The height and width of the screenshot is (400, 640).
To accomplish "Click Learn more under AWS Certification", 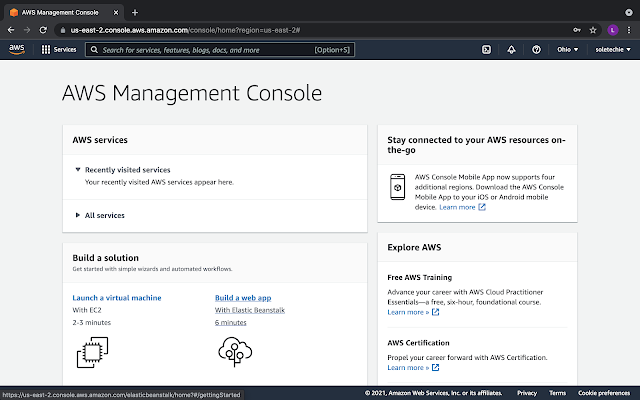I will click(408, 368).
